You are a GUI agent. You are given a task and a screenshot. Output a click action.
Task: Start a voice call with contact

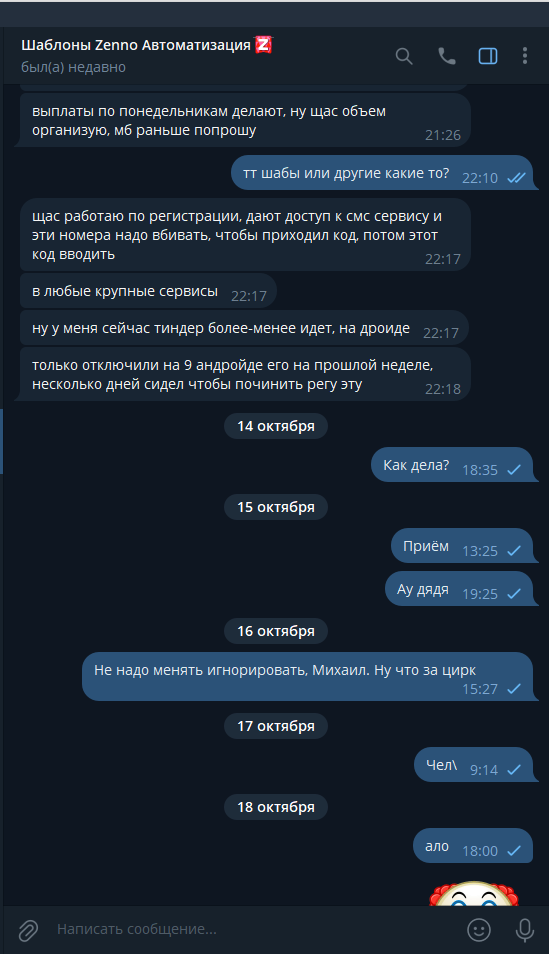pos(447,56)
